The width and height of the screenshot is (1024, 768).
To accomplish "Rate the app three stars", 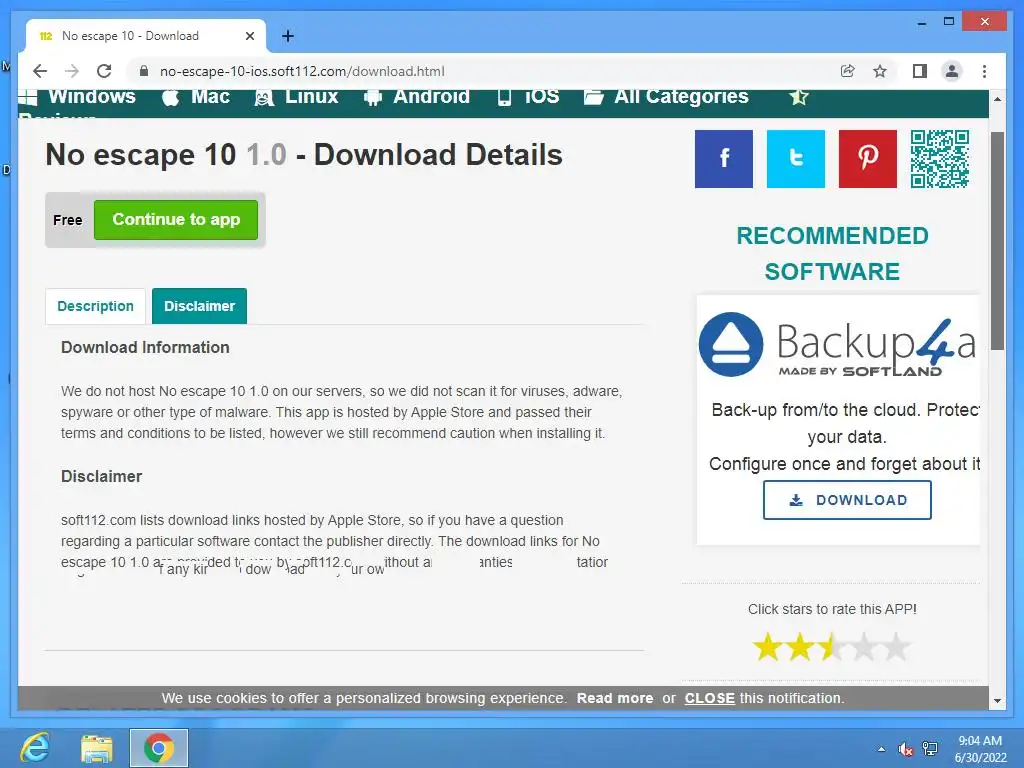I will point(832,647).
